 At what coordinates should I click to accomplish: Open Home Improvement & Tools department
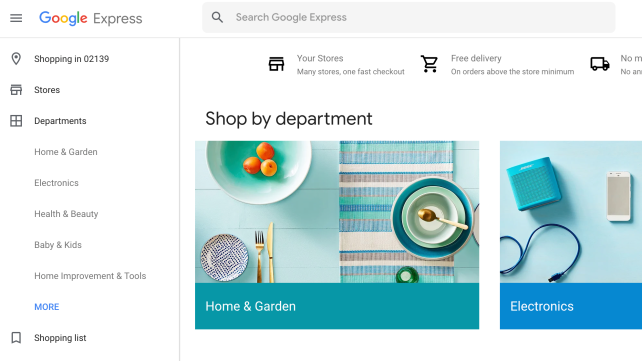90,276
